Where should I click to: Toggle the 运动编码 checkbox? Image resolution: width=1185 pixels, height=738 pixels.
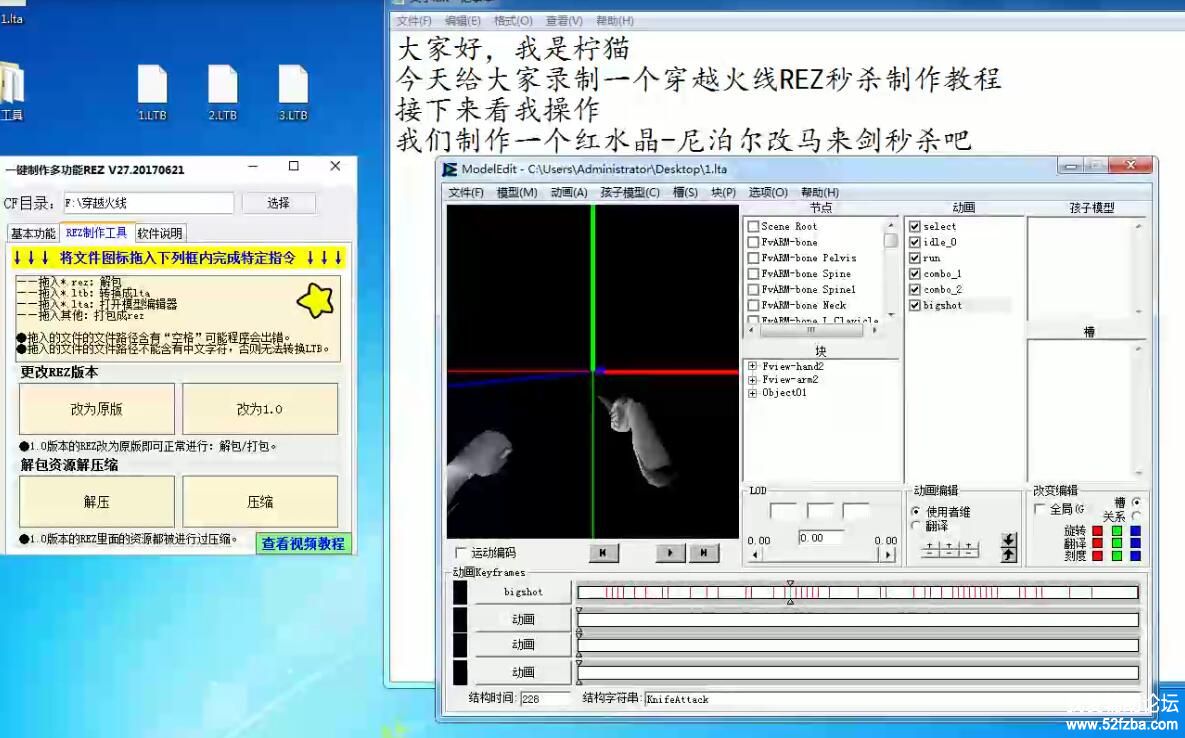[x=460, y=552]
